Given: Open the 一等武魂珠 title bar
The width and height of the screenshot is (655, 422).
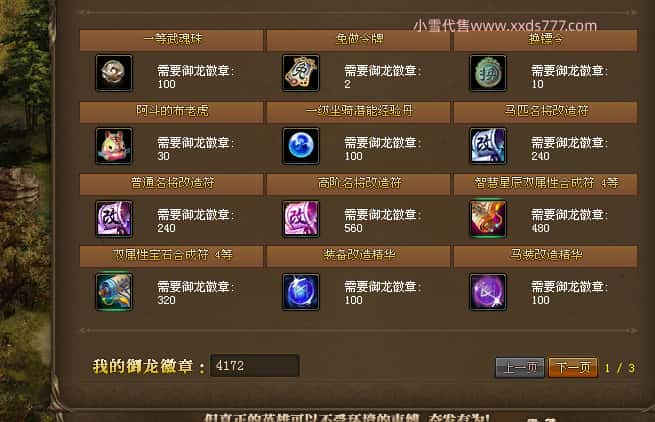Looking at the screenshot, I should pyautogui.click(x=172, y=40).
